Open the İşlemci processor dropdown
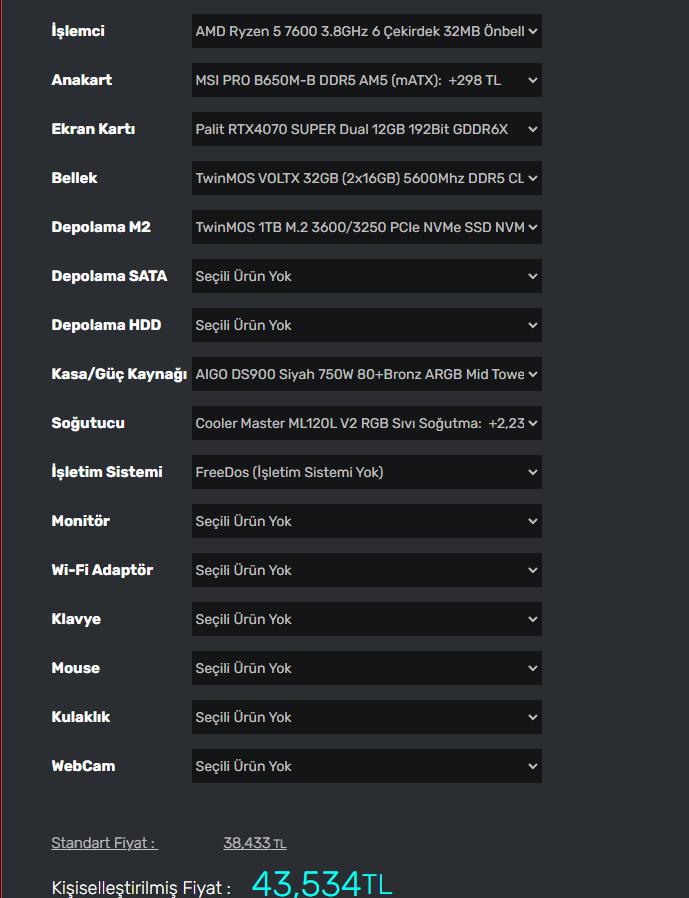This screenshot has width=689, height=898. coord(366,31)
